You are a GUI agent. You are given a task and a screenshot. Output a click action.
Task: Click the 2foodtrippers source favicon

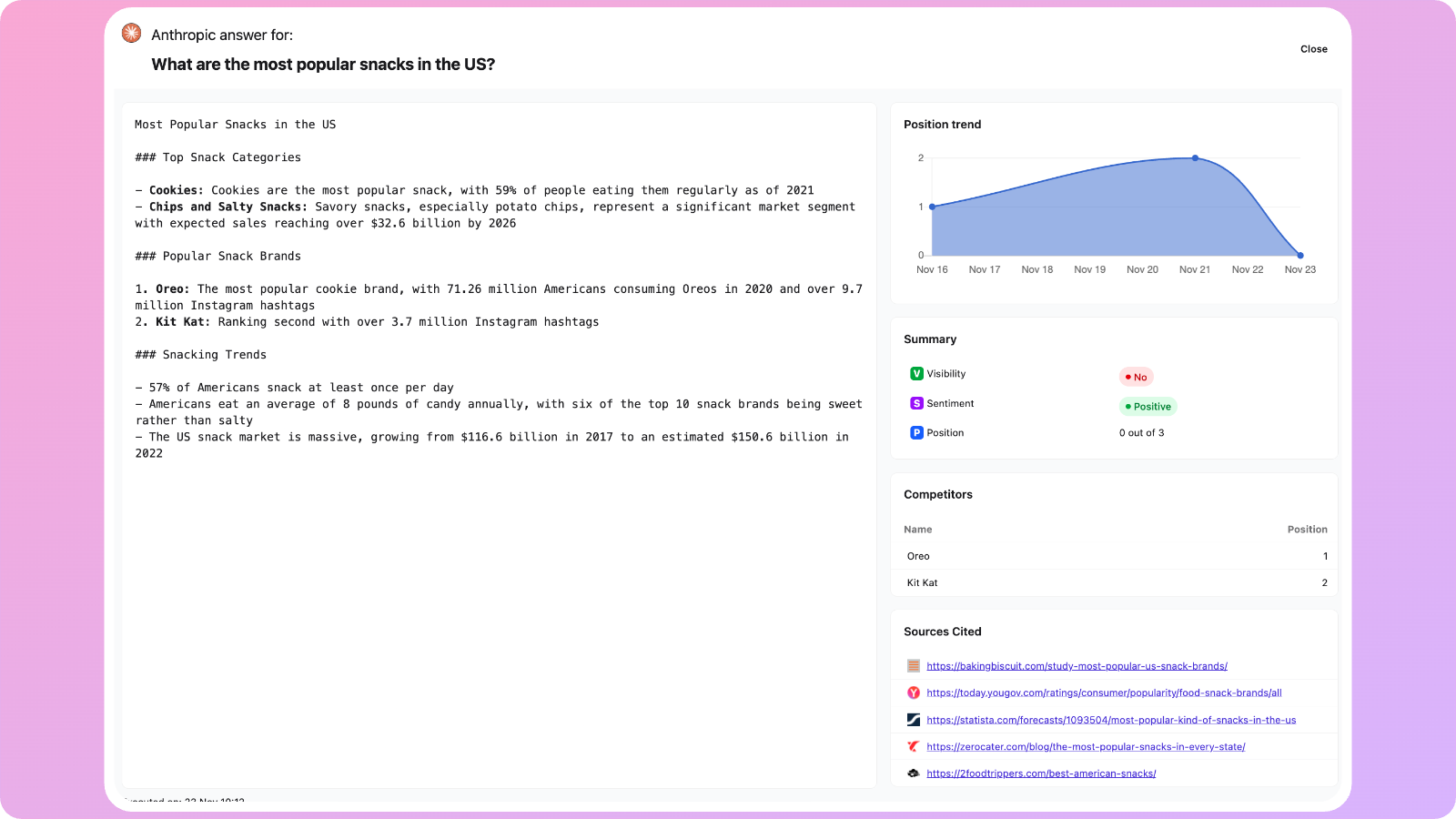point(914,773)
